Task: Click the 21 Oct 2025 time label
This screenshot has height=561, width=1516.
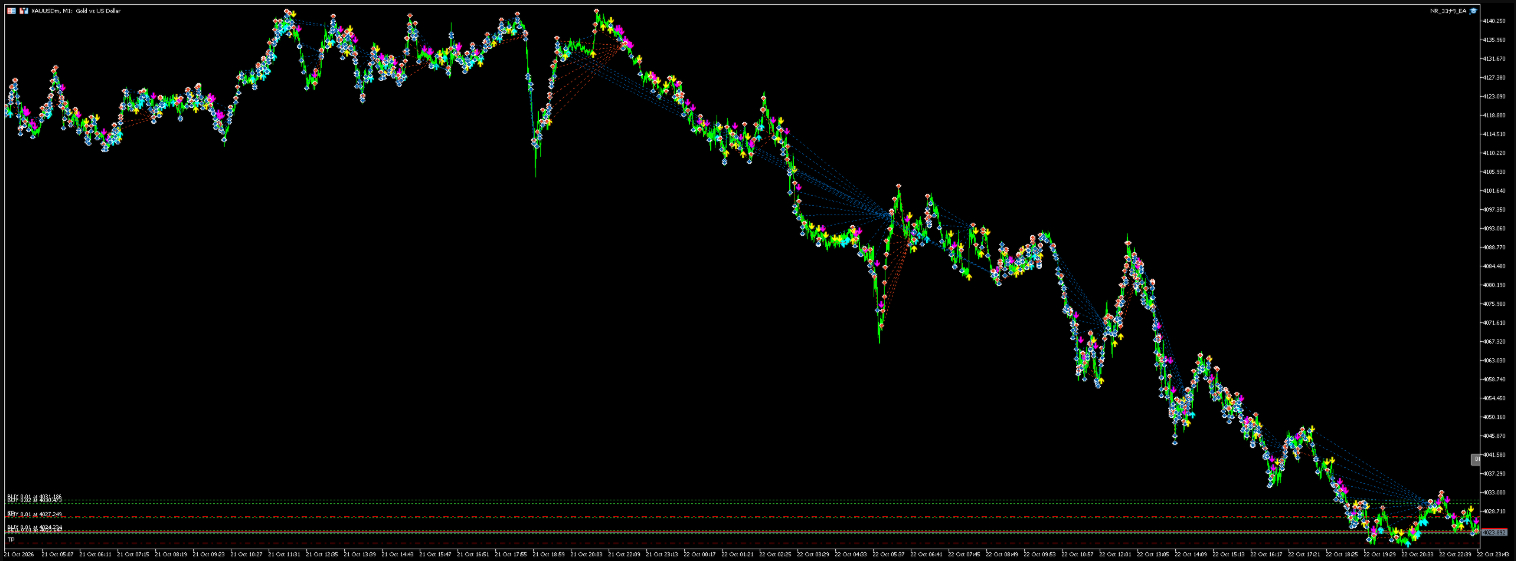Action: tap(19, 554)
